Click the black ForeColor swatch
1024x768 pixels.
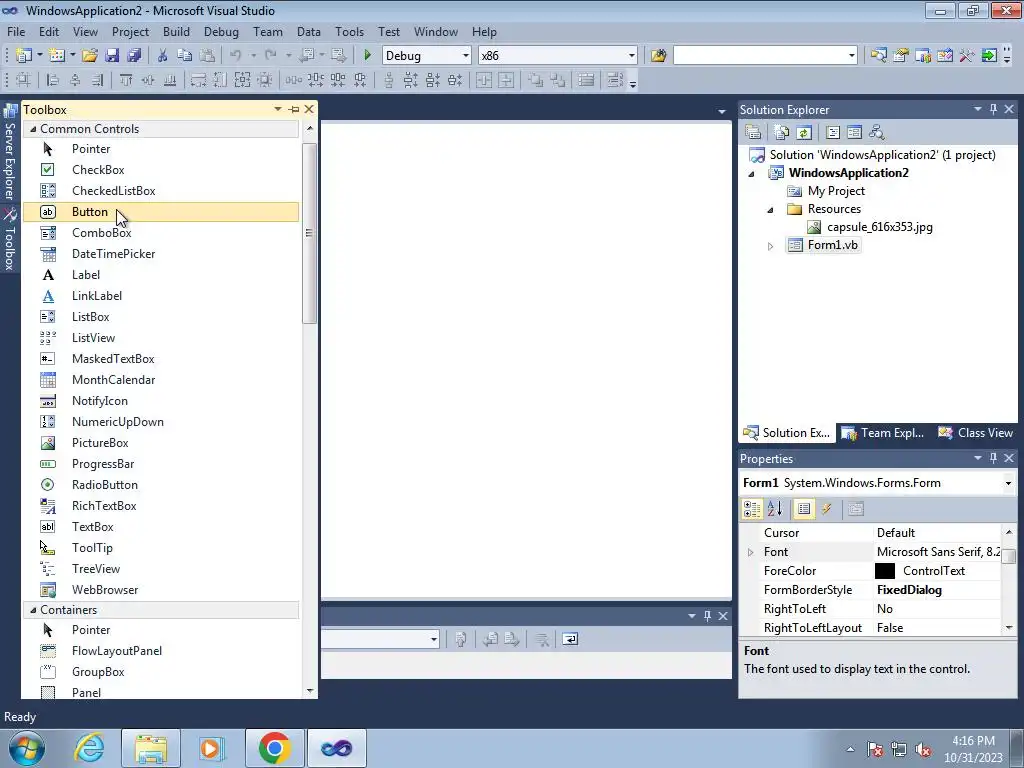pos(885,571)
